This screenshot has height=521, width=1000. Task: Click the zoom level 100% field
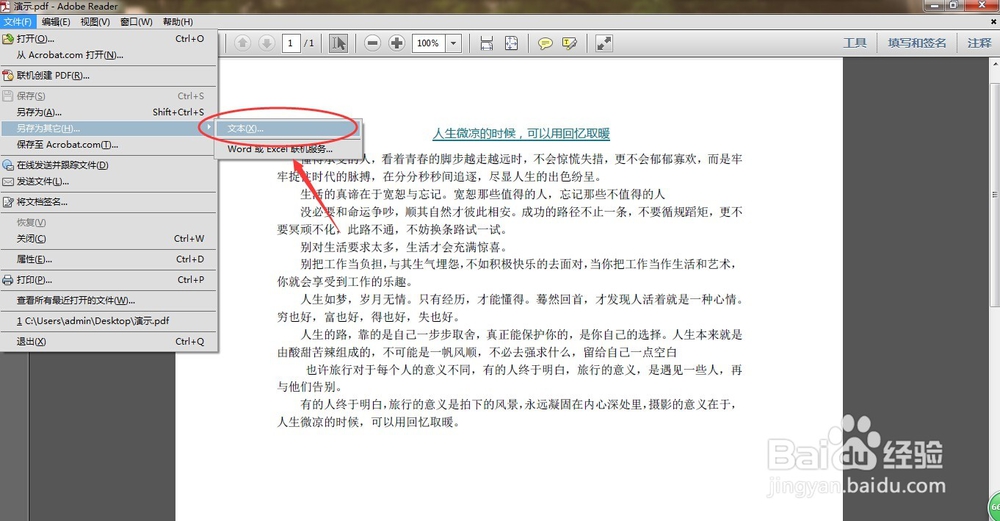click(429, 43)
